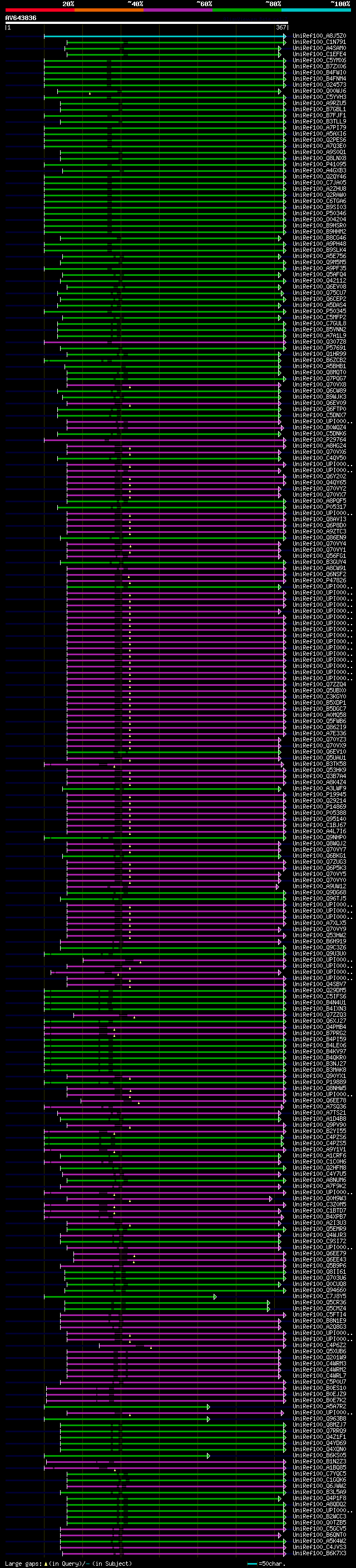Select hit label UniRef100_P05388
Image resolution: width=356 pixels, height=1568 pixels.
(x=319, y=813)
